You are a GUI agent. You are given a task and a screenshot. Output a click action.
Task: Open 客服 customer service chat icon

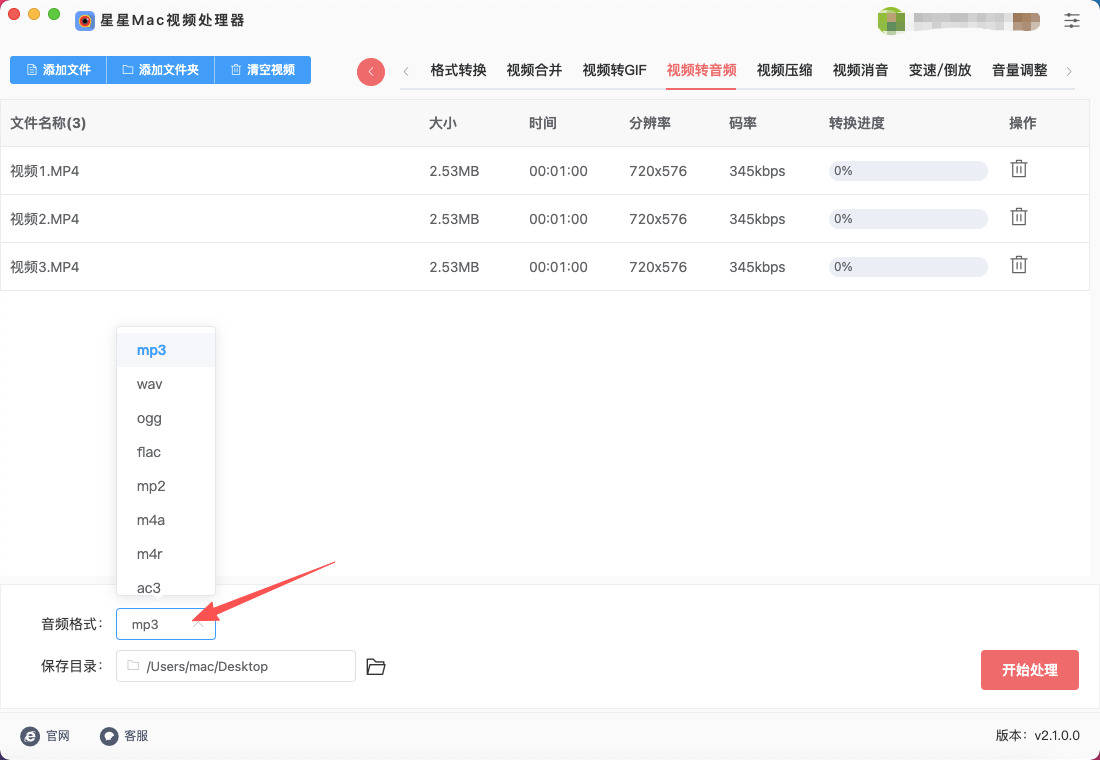(x=109, y=736)
